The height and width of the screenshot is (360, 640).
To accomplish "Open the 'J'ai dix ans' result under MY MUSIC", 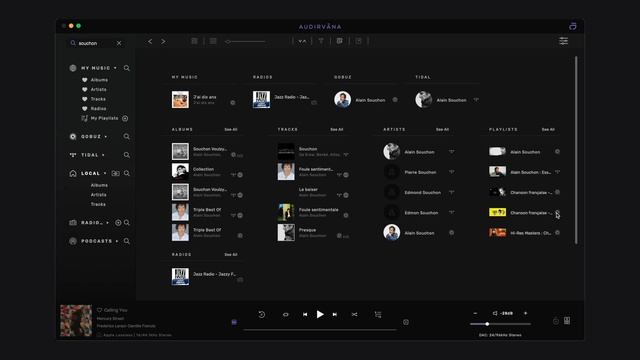I will point(203,100).
